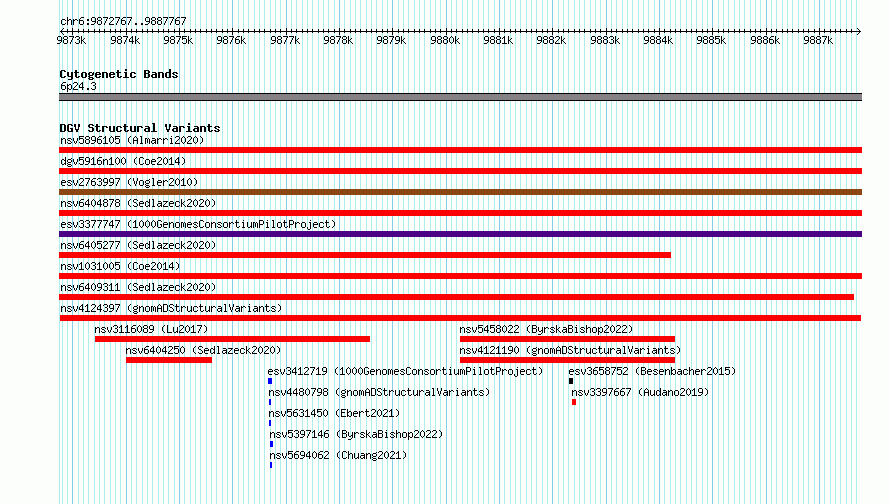
Task: Click the short red bar of nsv6404250
Action: pos(169,360)
